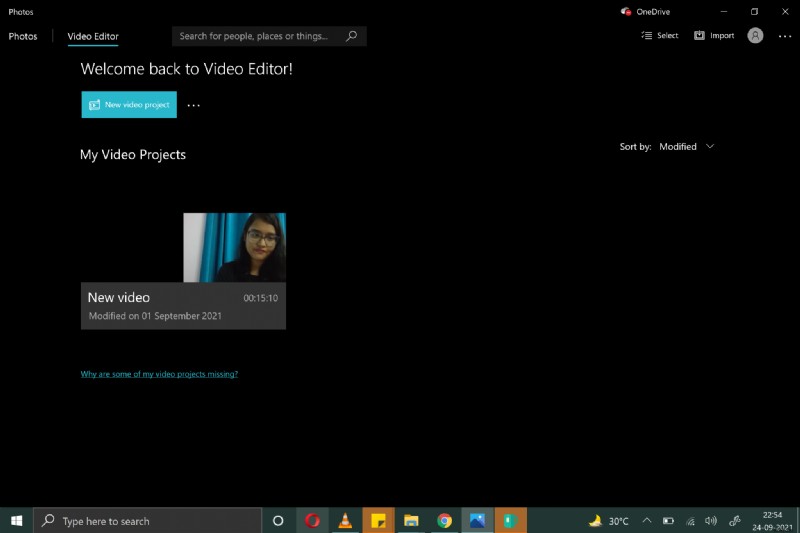The height and width of the screenshot is (533, 800).
Task: Open Sticky Notes from taskbar
Action: point(378,521)
